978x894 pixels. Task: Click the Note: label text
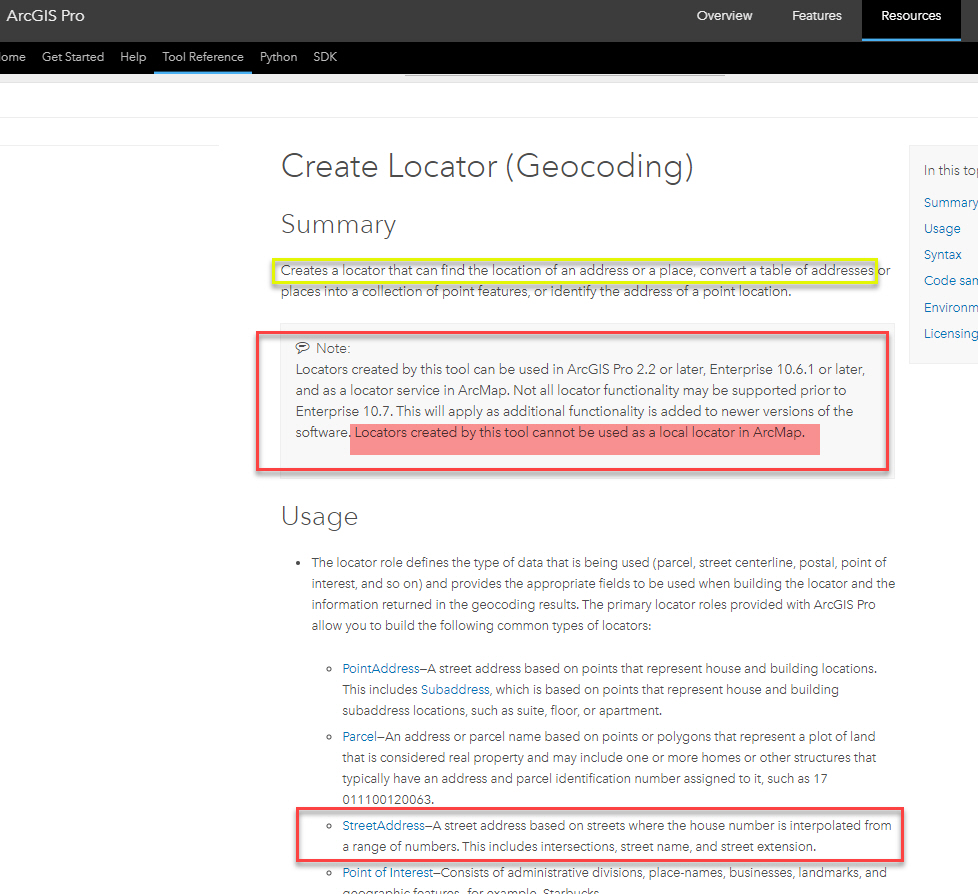pyautogui.click(x=333, y=348)
